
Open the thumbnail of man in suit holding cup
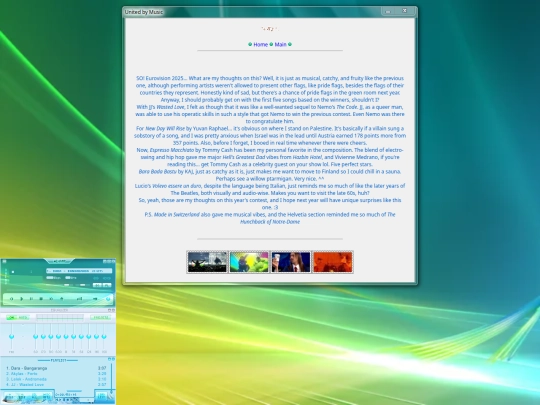[291, 262]
